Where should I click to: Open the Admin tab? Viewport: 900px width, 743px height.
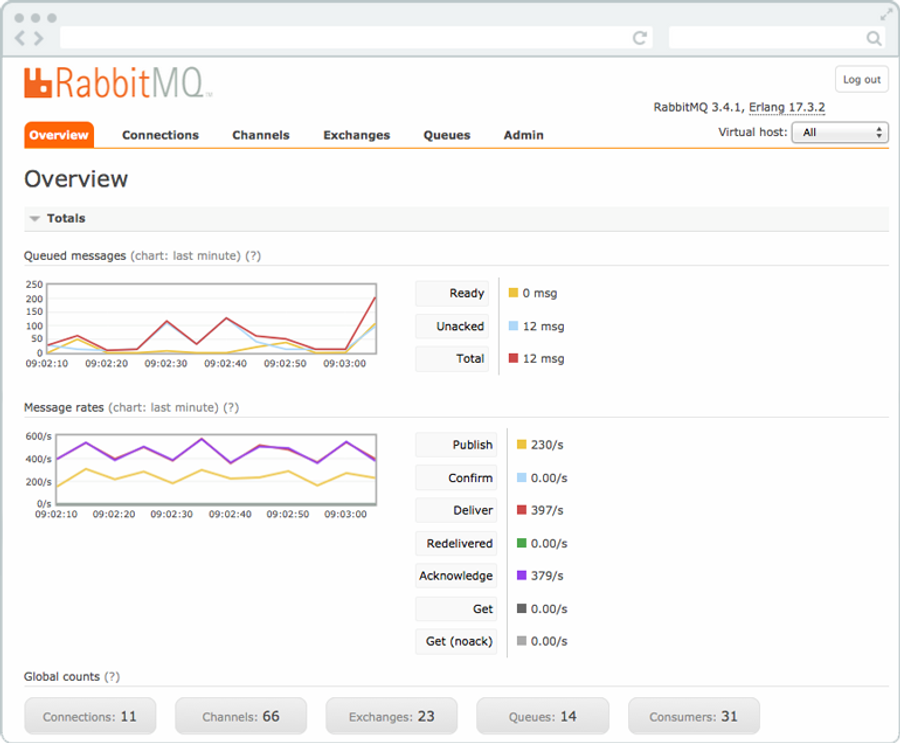(523, 135)
